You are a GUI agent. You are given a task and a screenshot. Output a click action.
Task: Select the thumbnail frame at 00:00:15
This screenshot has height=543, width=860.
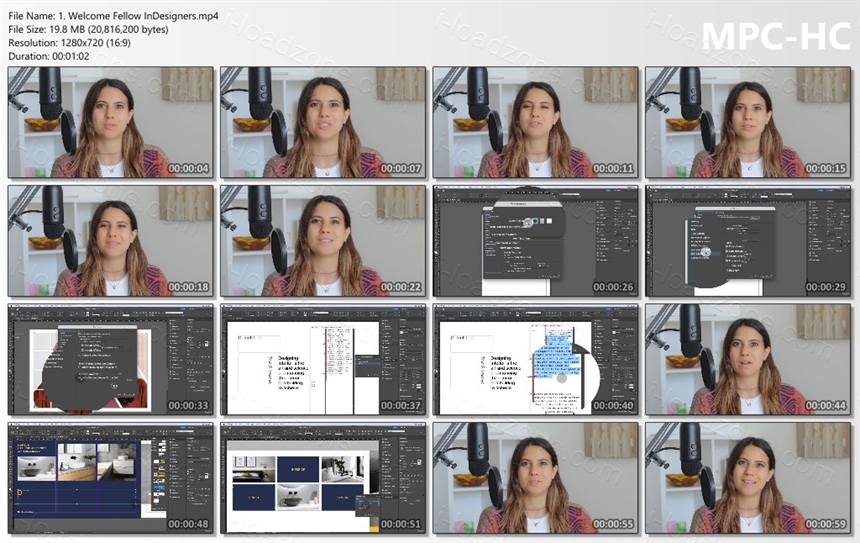pos(748,122)
